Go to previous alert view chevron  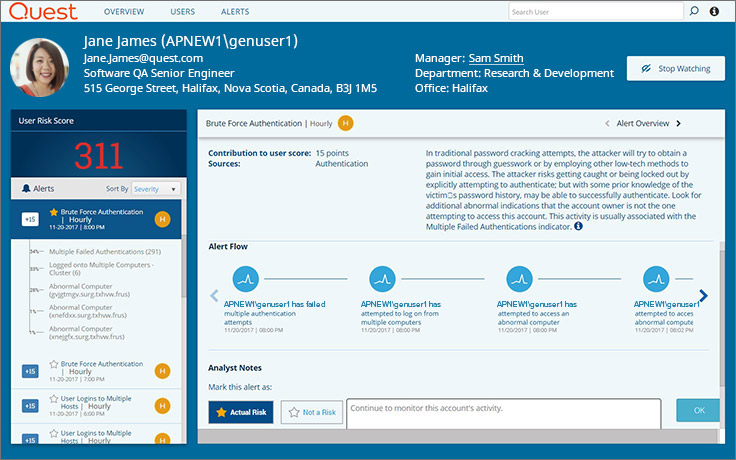[x=607, y=123]
